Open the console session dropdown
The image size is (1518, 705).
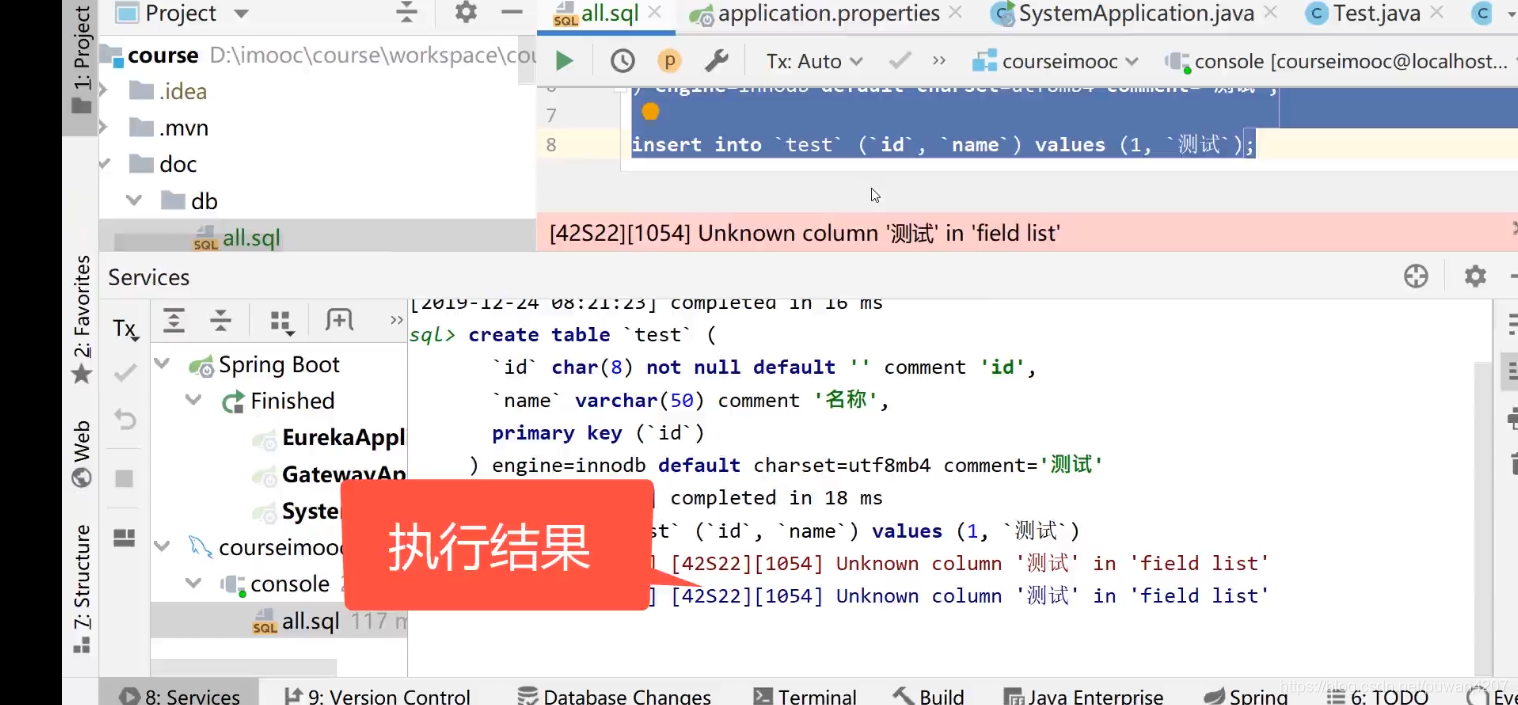tap(1343, 61)
